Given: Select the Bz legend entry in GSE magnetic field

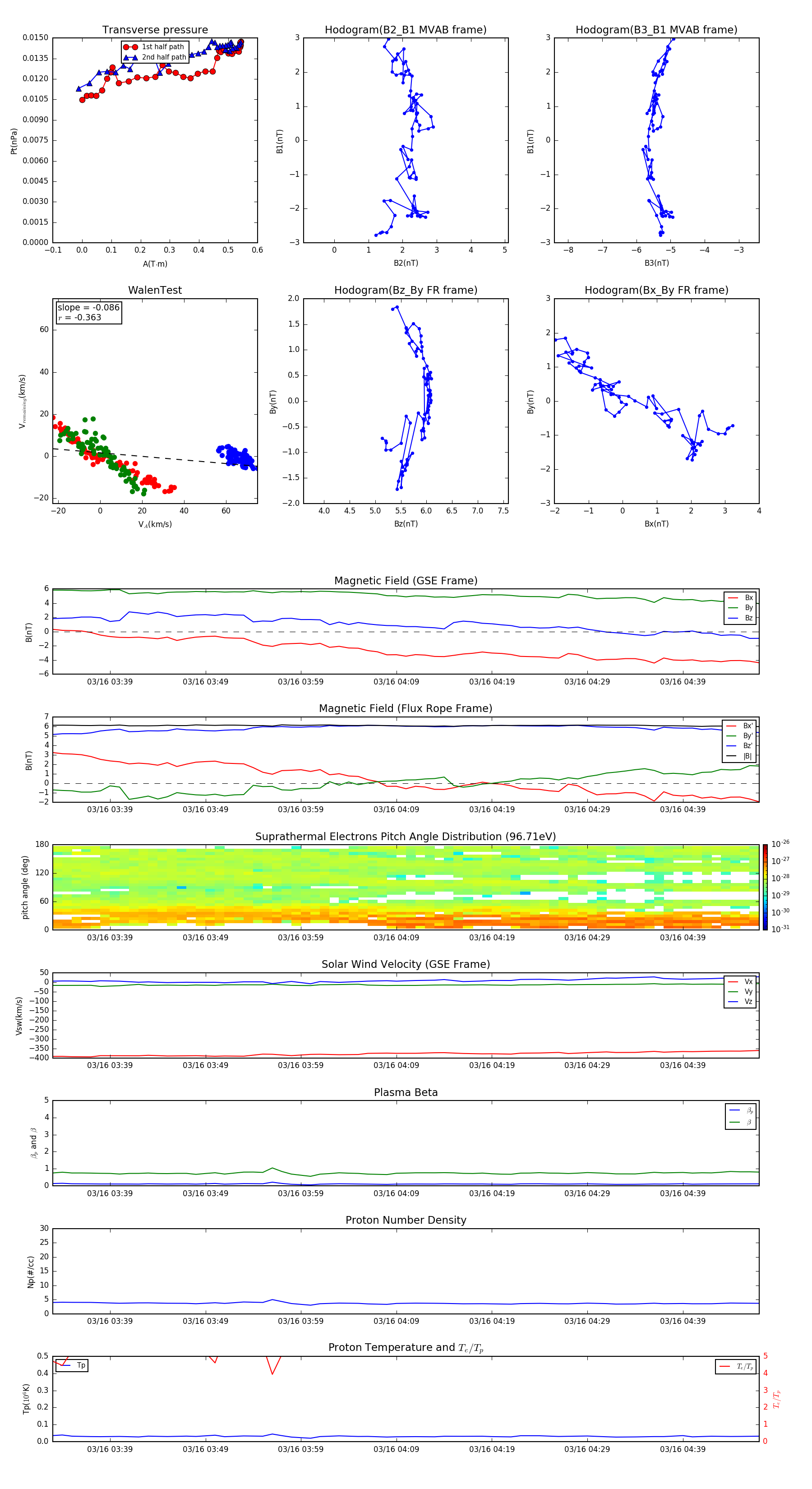Looking at the screenshot, I should 740,618.
